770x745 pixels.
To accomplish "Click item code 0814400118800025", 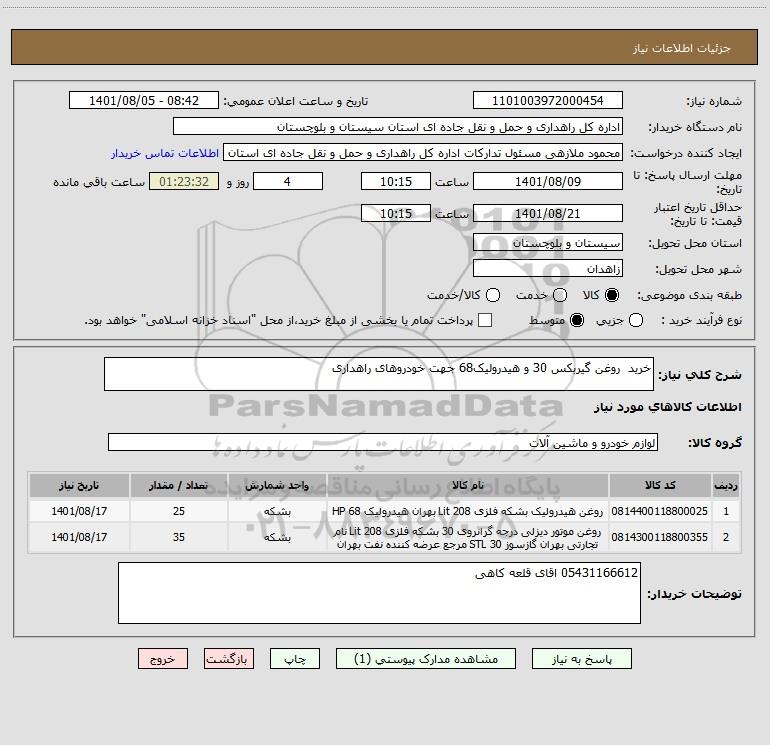I will 660,511.
